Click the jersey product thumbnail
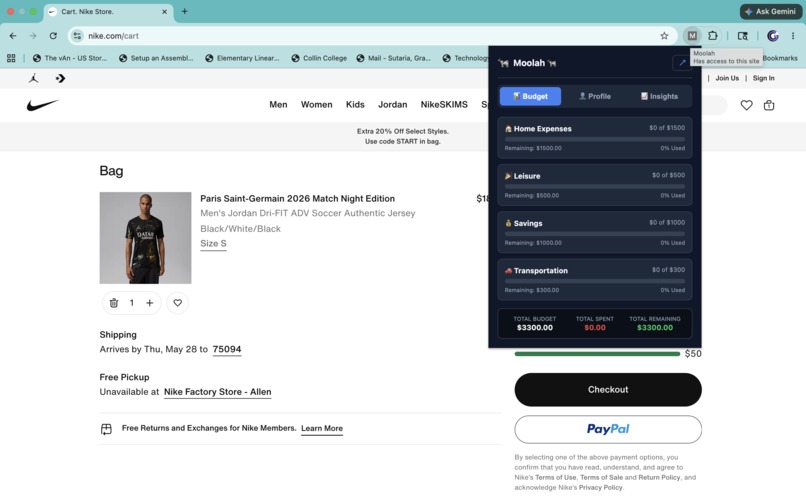 pos(145,238)
